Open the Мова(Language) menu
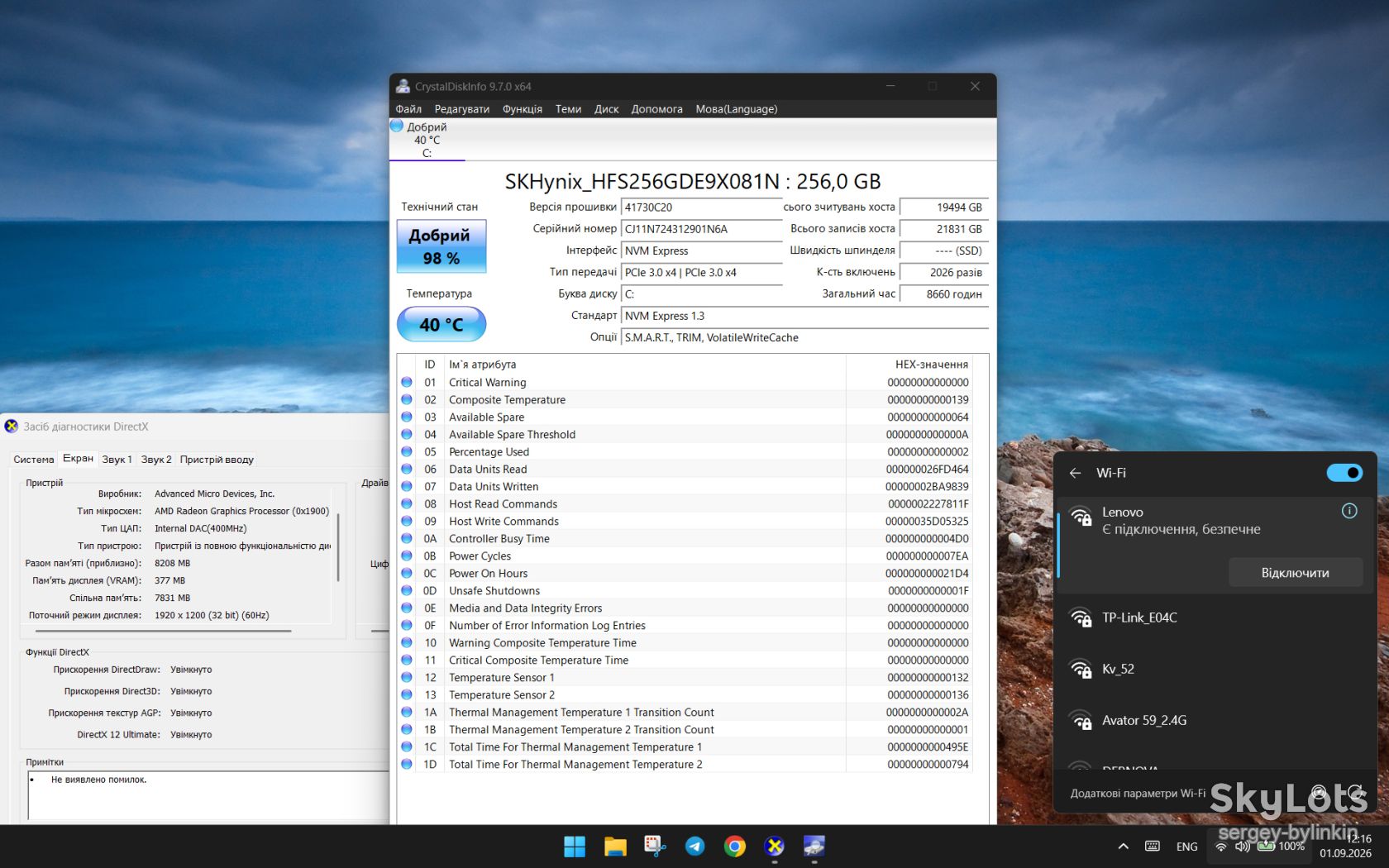Viewport: 1389px width, 868px height. pos(736,109)
